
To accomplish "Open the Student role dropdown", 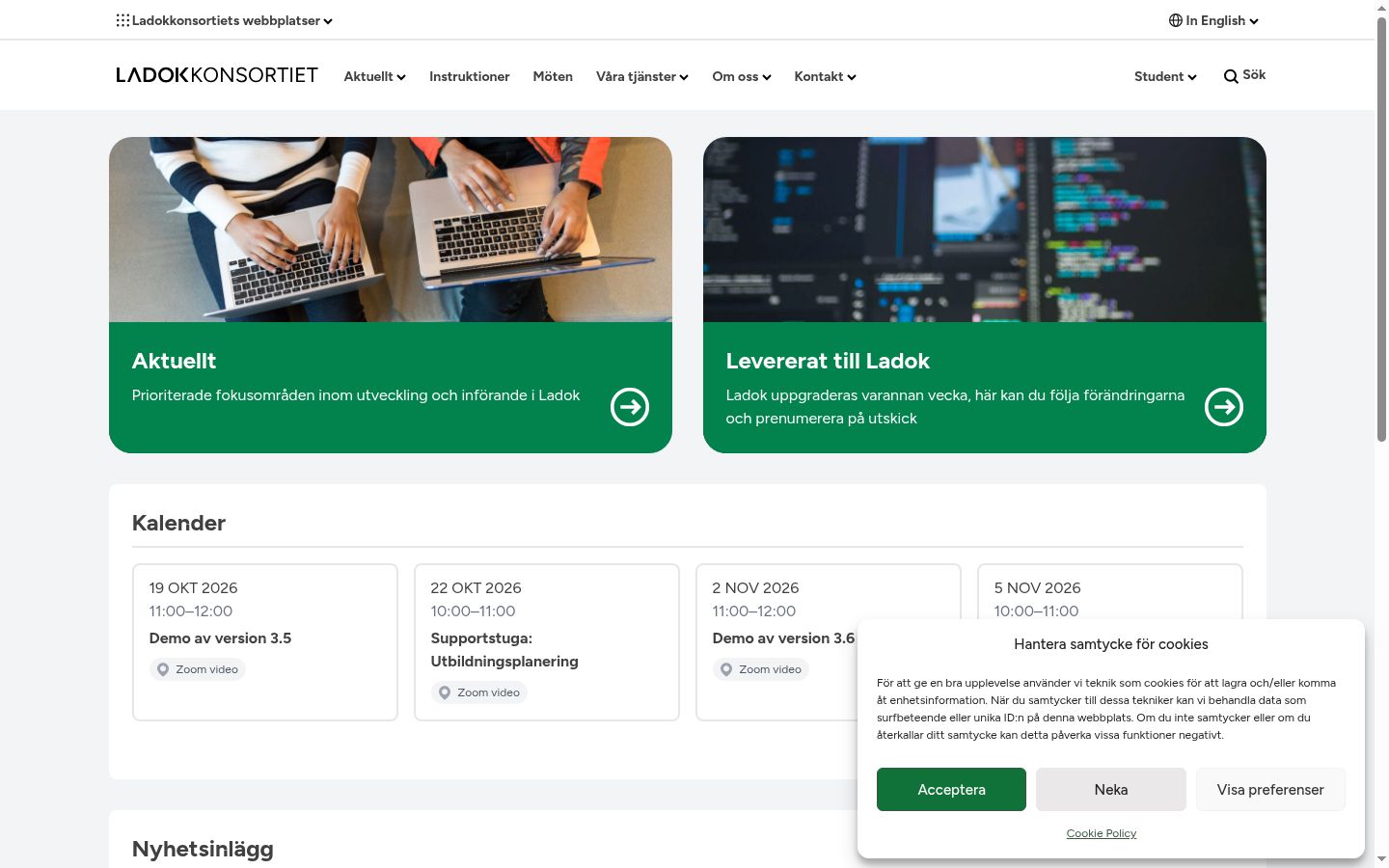I will [x=1165, y=76].
